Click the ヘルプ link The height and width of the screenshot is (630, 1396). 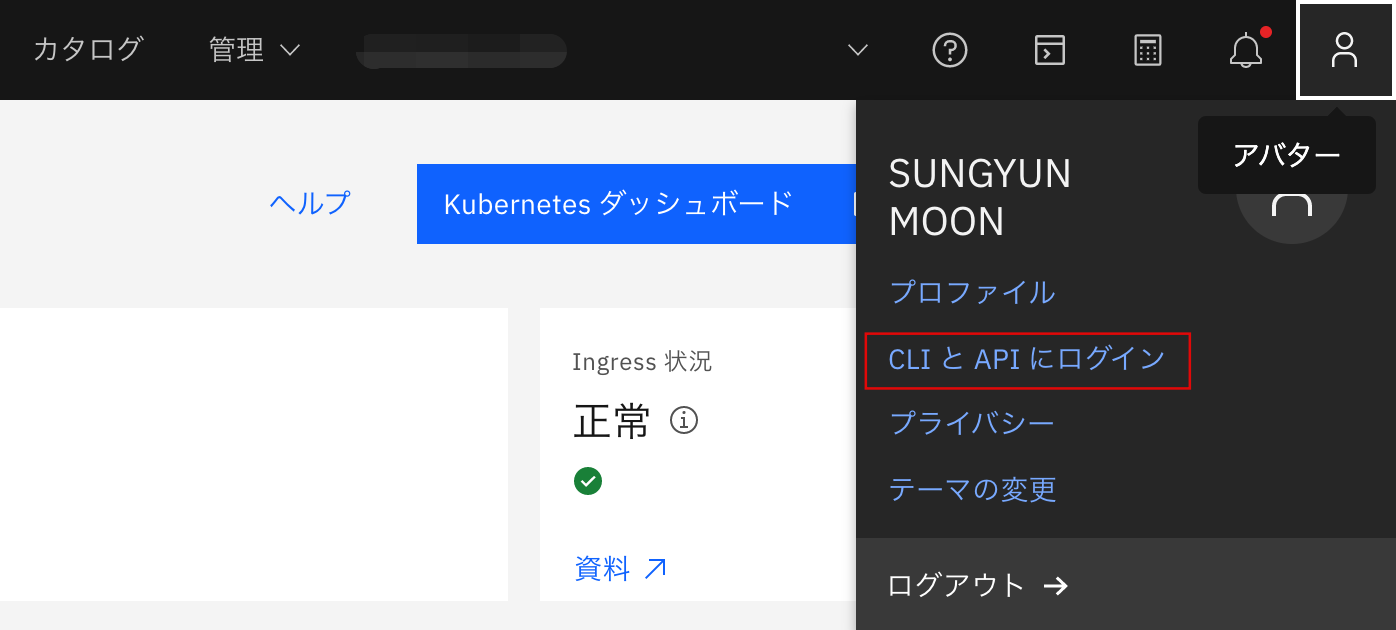[309, 203]
